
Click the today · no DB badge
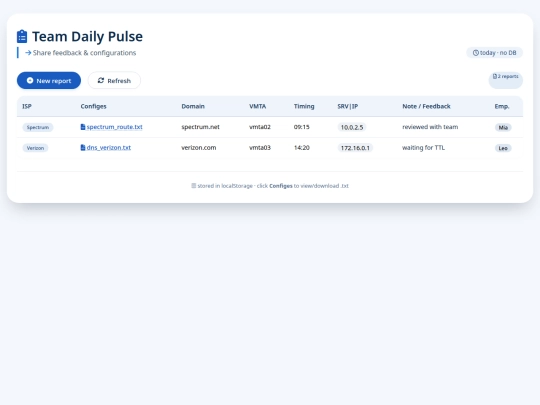(x=495, y=53)
